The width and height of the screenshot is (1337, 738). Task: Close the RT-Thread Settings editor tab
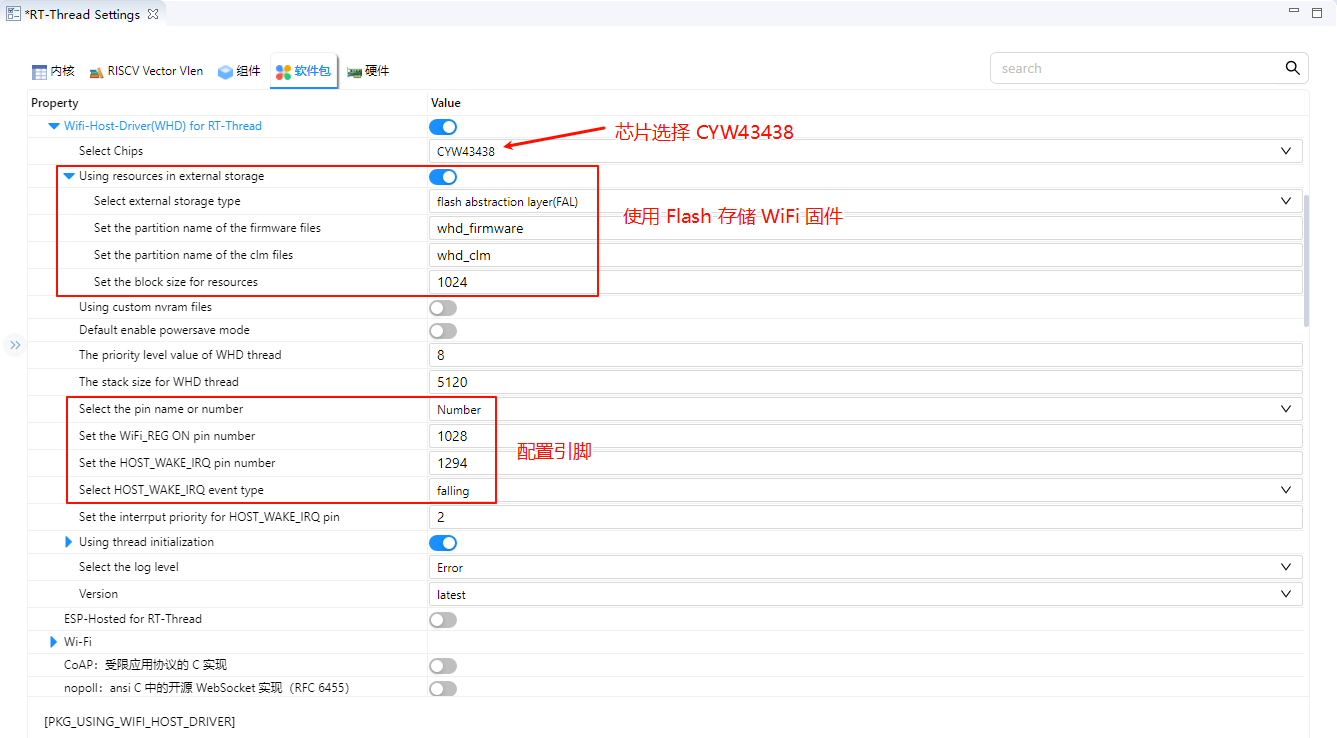click(153, 14)
